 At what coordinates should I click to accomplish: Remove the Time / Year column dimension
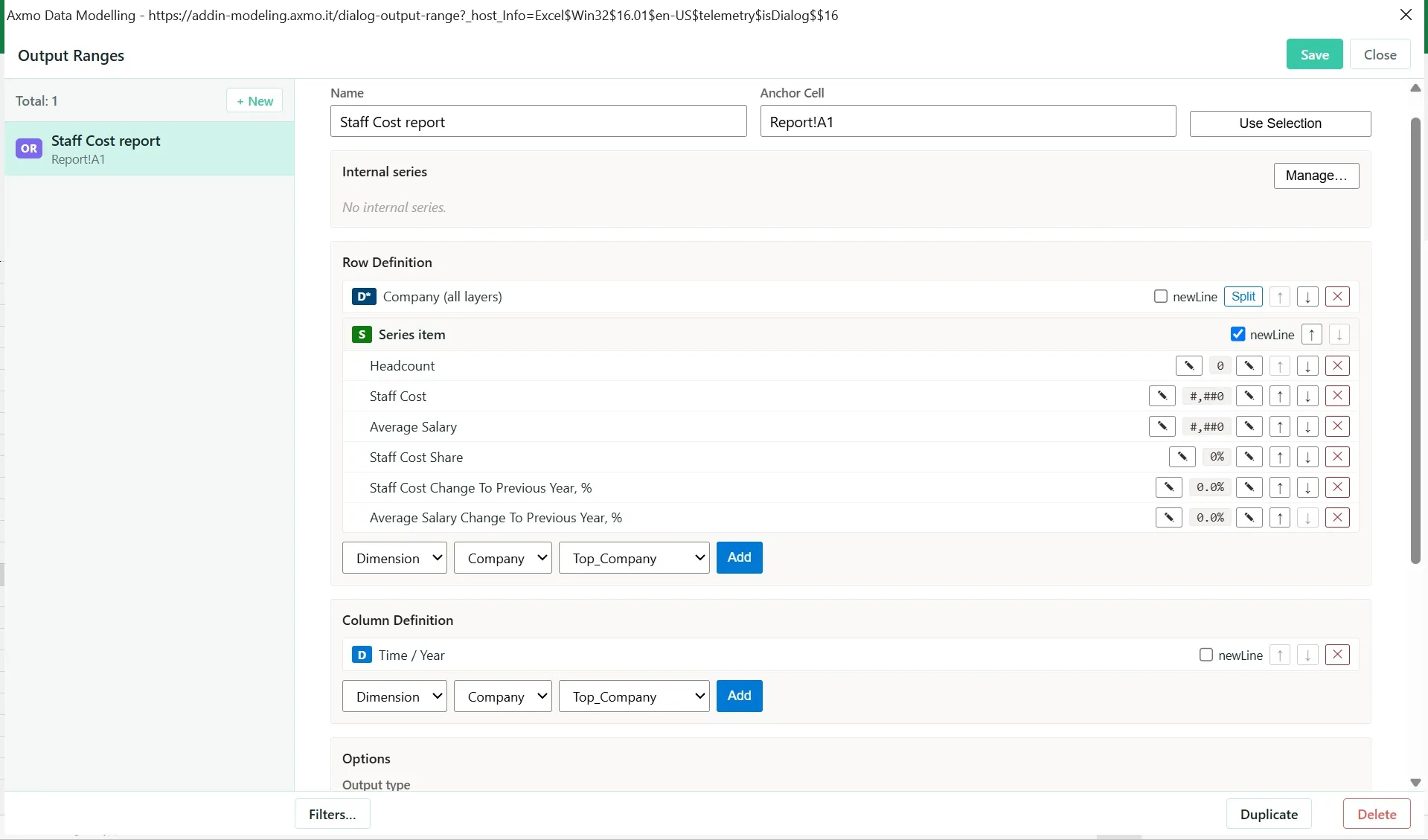click(x=1337, y=655)
